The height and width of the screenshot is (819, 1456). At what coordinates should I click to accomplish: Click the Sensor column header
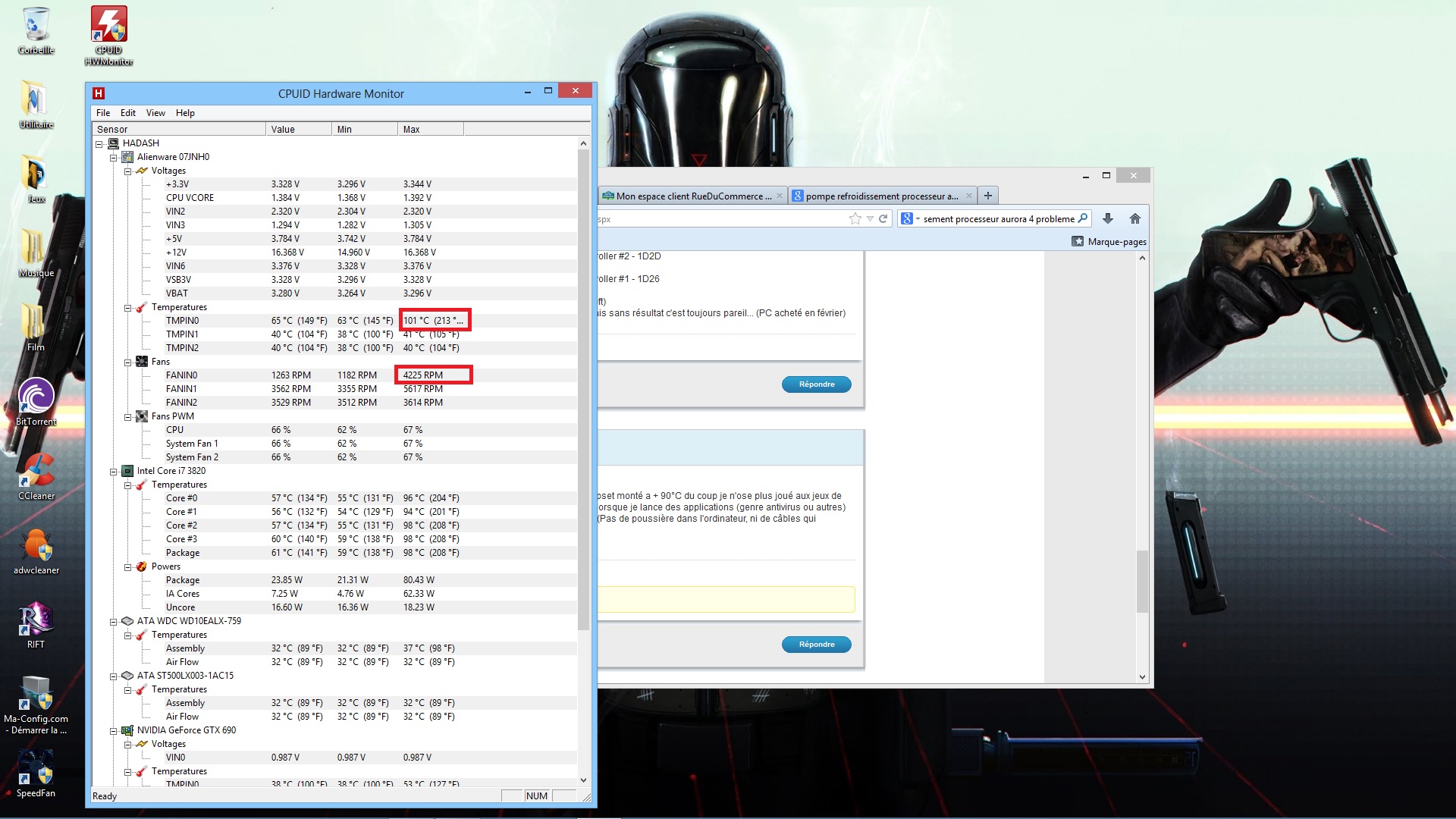pos(179,129)
